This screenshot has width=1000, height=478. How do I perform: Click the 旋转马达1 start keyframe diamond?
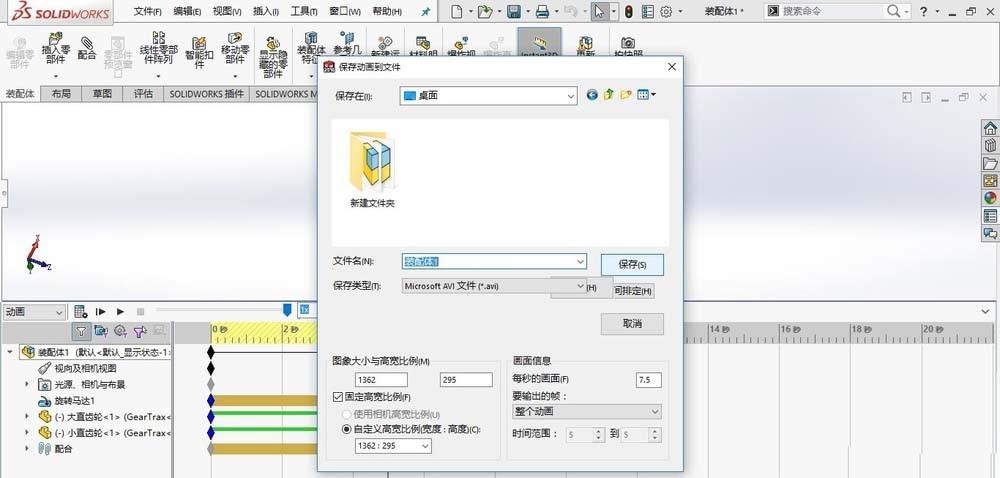[211, 400]
